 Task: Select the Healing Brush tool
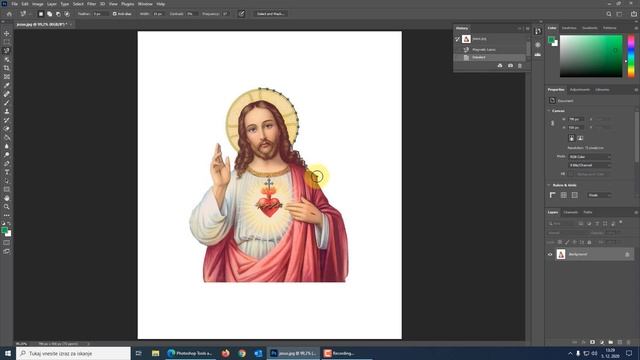click(x=7, y=94)
